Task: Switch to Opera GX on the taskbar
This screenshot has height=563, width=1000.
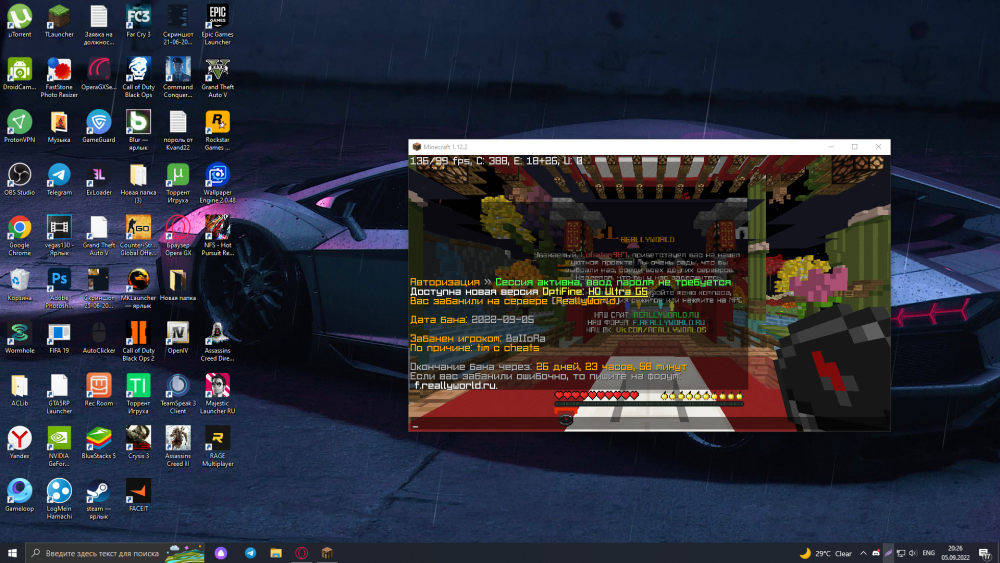Action: (302, 553)
